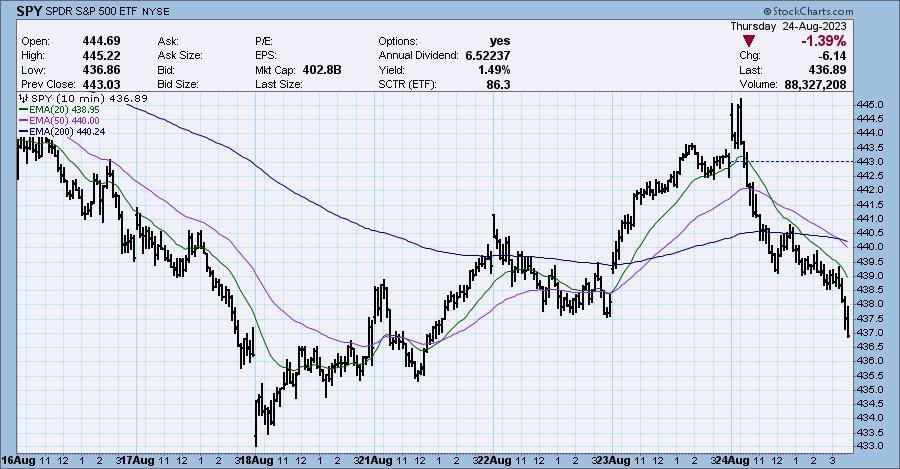This screenshot has width=900, height=469.
Task: Click the 16Aug date on the time axis
Action: [18, 460]
